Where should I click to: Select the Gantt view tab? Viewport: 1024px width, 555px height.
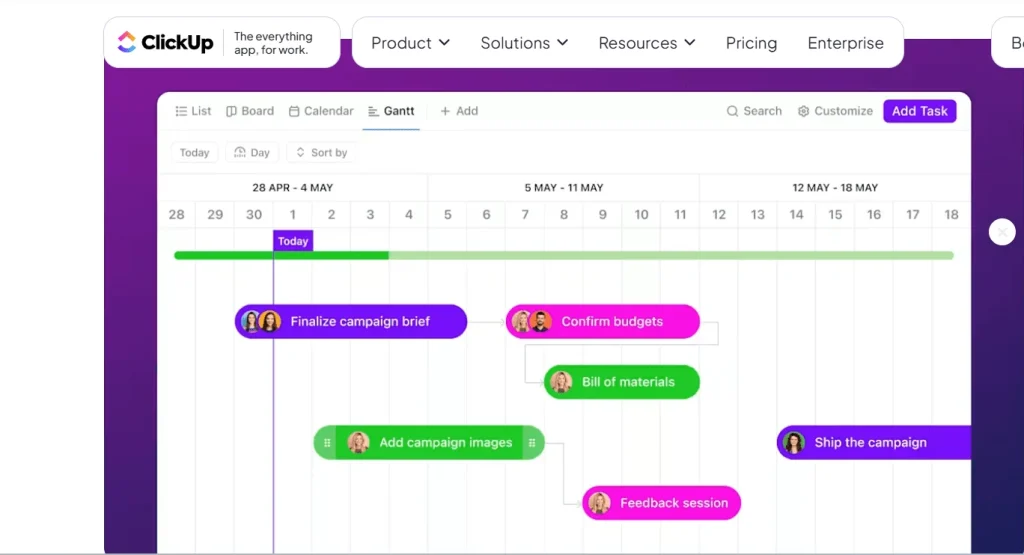[391, 111]
